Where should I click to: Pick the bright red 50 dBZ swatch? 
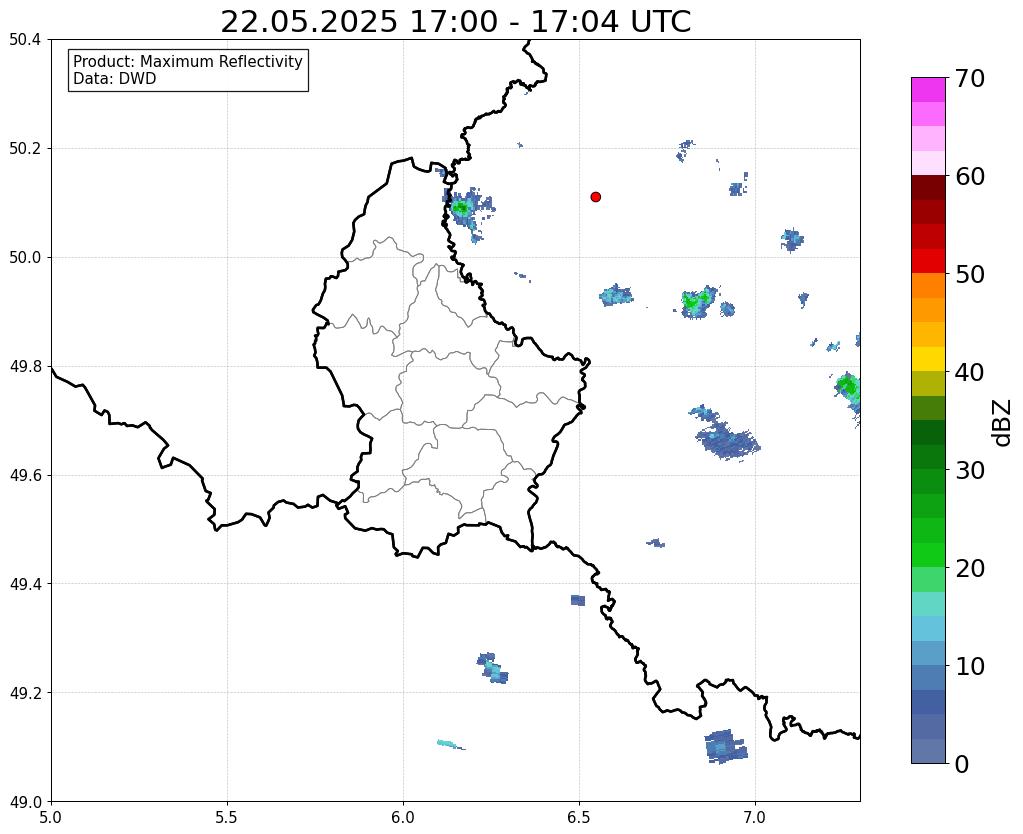pos(928,261)
